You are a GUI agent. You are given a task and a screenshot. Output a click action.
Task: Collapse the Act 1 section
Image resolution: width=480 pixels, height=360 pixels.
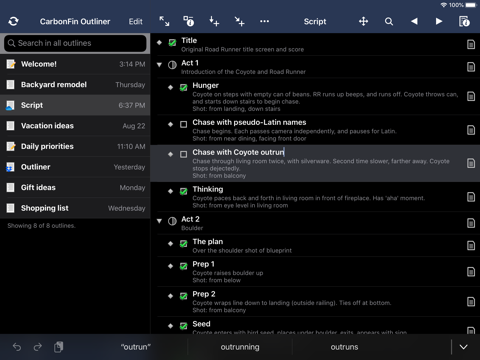tap(159, 65)
